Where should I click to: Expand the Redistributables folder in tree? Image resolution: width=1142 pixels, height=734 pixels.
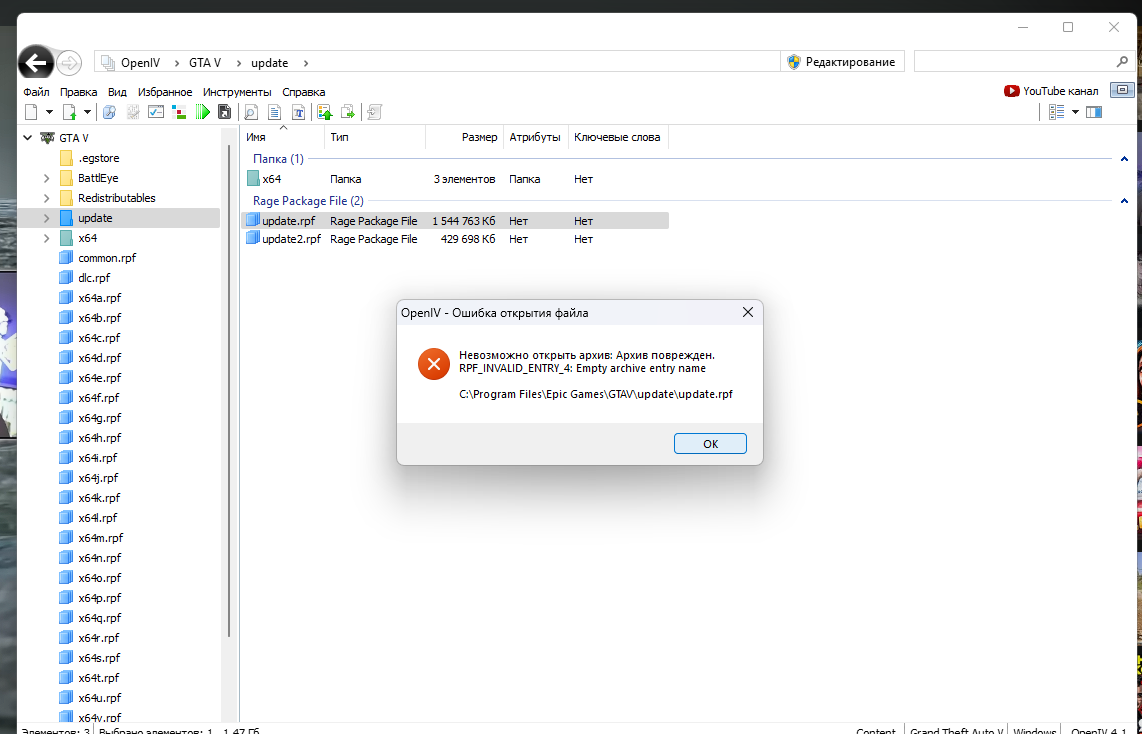pos(47,198)
